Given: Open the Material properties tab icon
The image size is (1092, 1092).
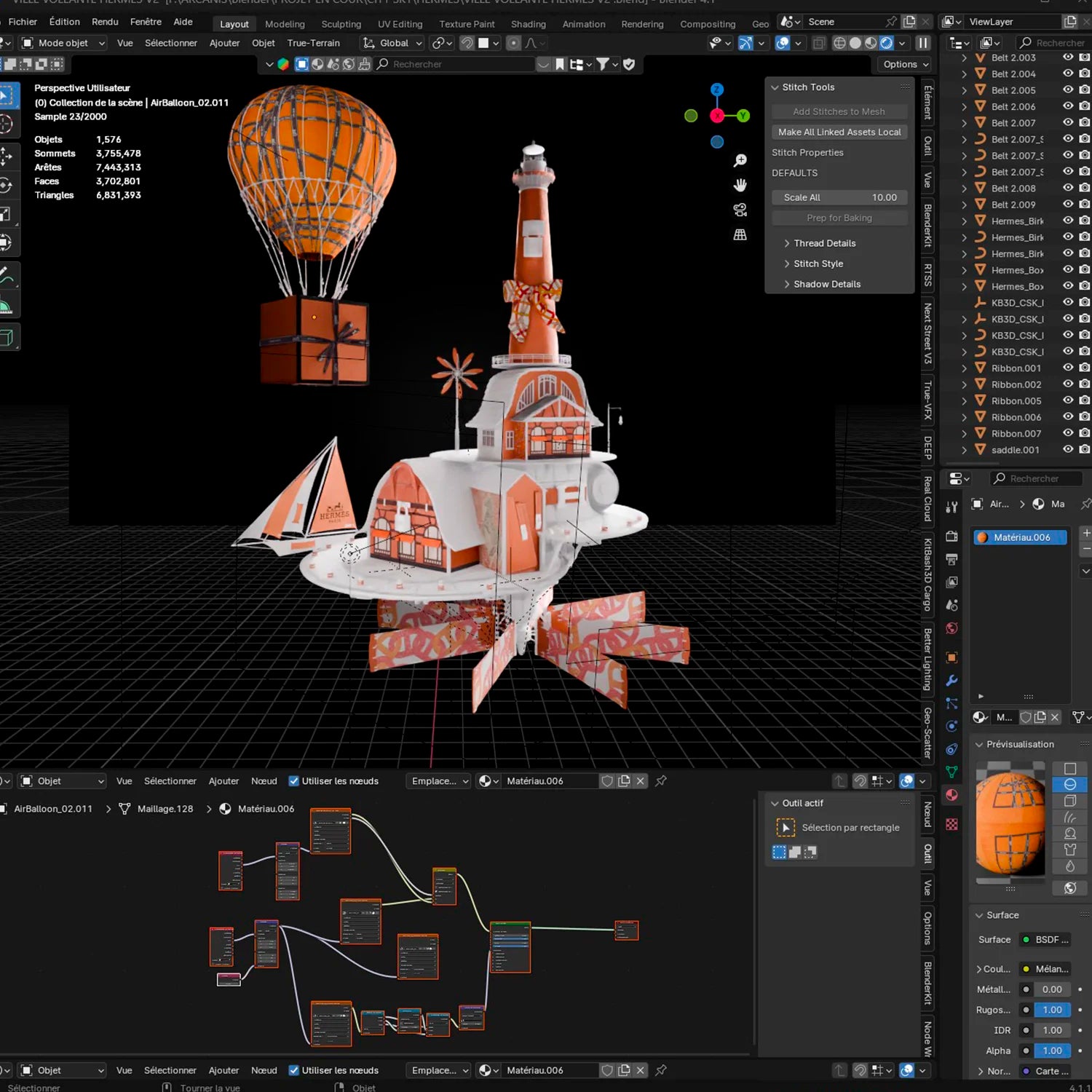Looking at the screenshot, I should pyautogui.click(x=951, y=795).
